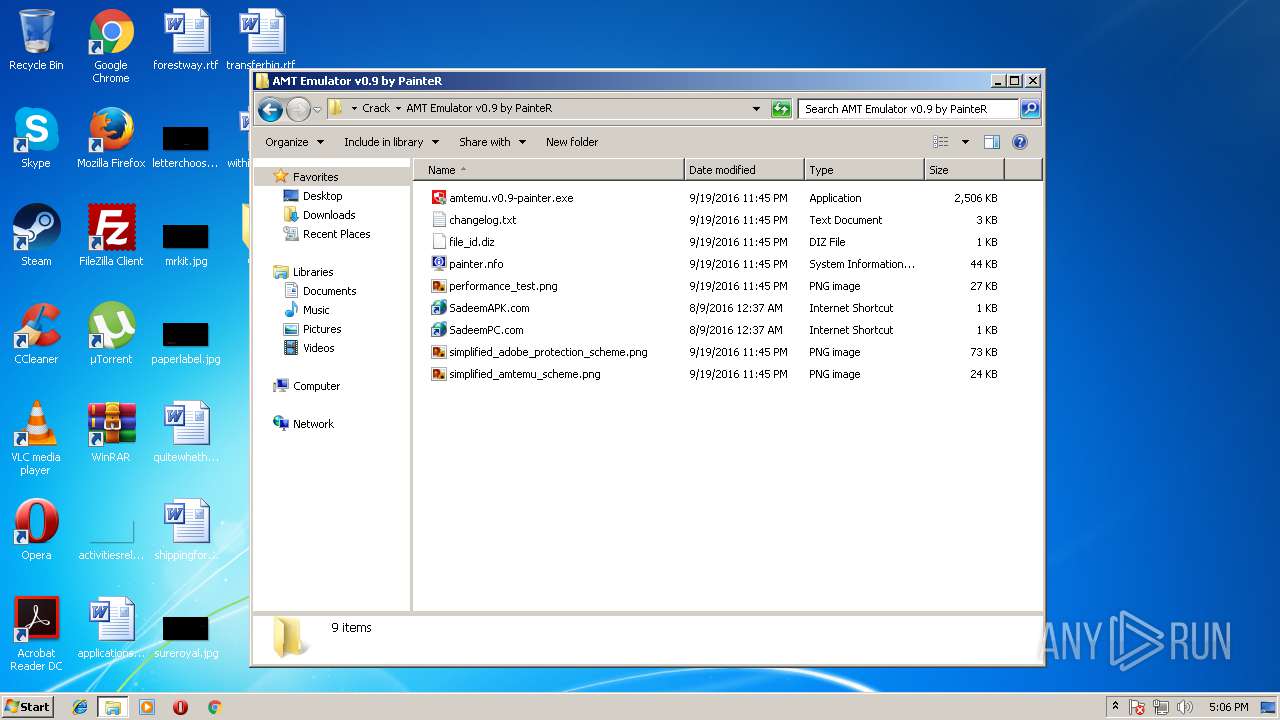This screenshot has height=720, width=1280.
Task: Select the painter.nfo file icon
Action: [x=439, y=264]
